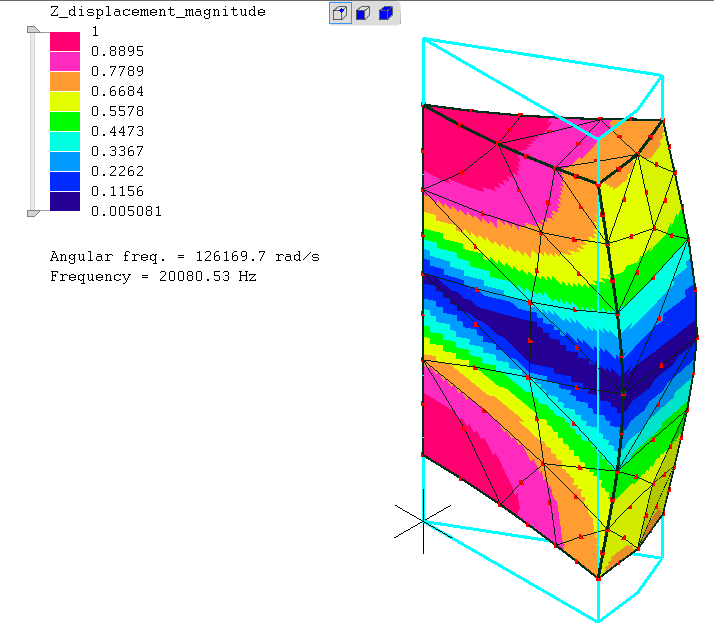
Task: Click the crimson swatch below value 1
Action: click(x=65, y=41)
